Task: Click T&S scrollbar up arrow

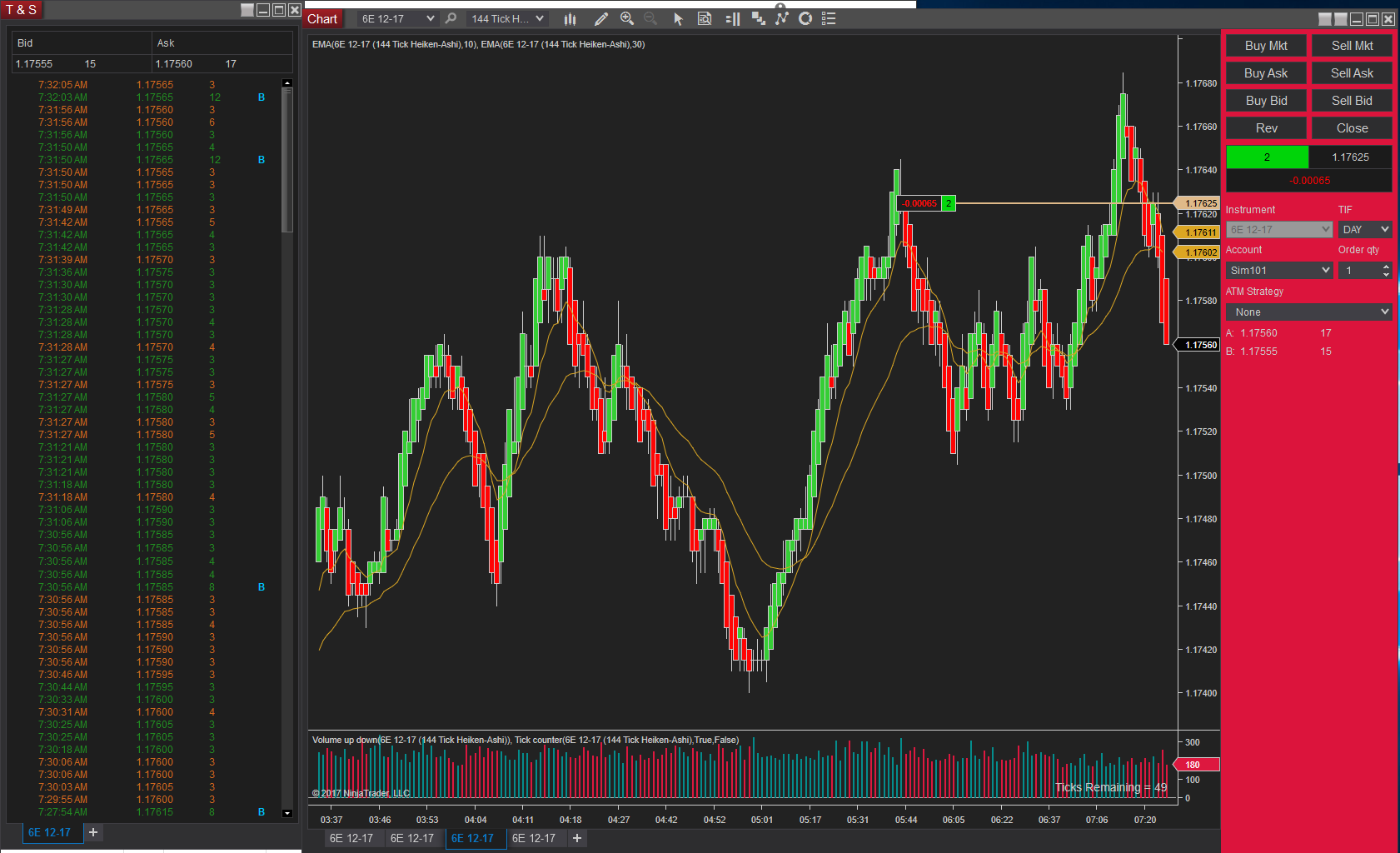Action: click(x=287, y=83)
